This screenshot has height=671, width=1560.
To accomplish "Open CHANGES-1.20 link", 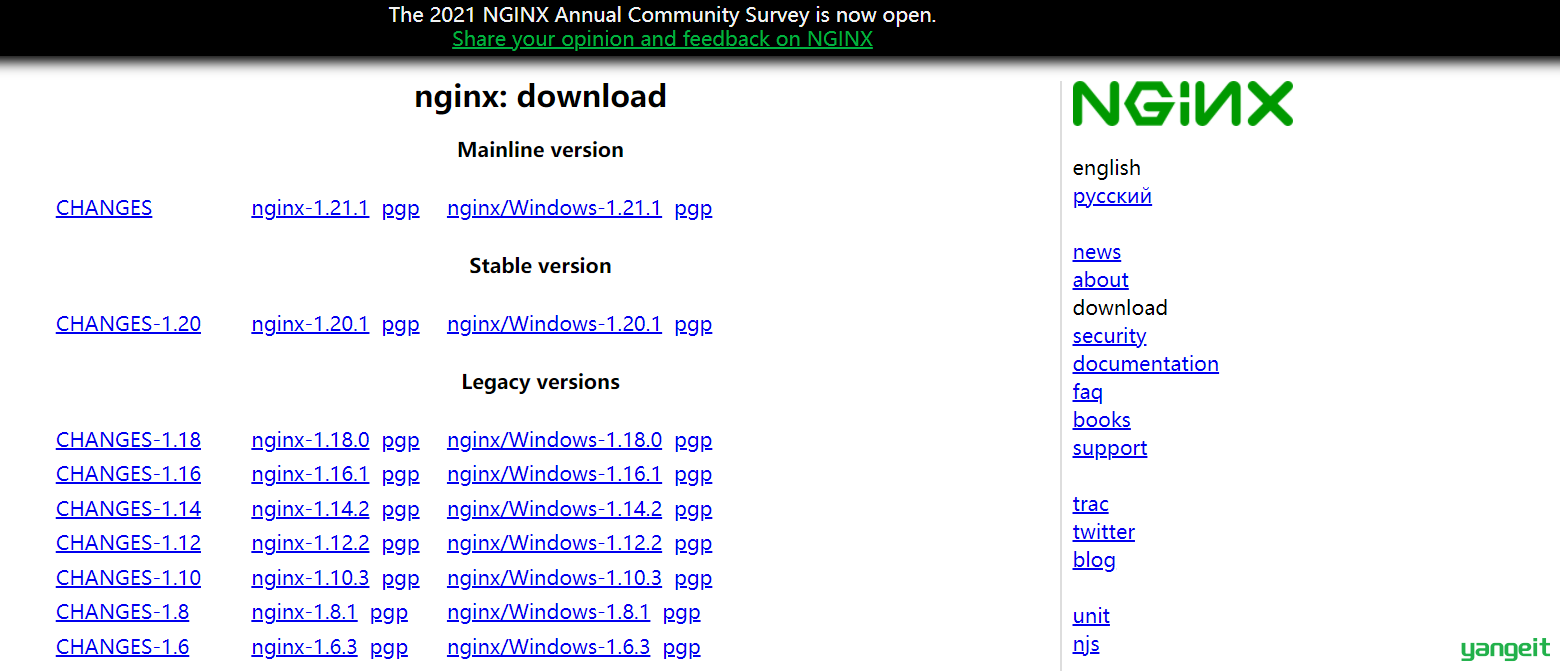I will (128, 324).
